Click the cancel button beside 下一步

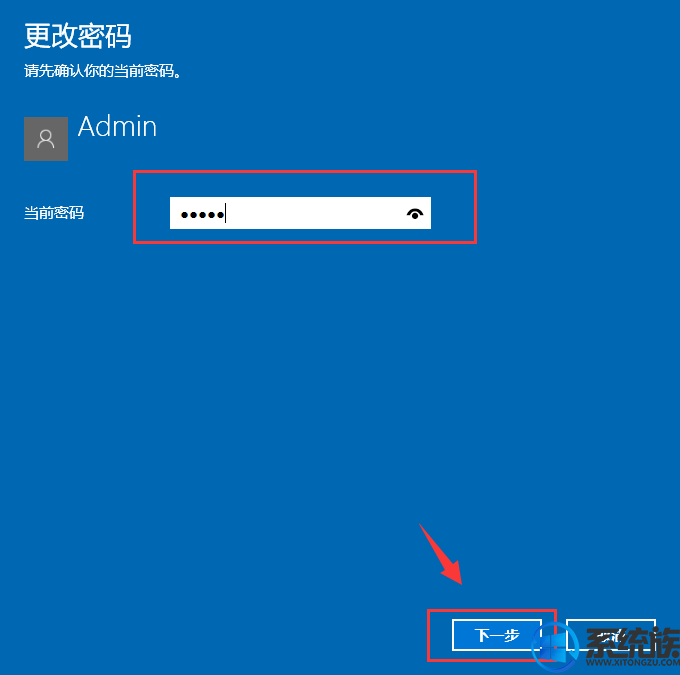(611, 635)
